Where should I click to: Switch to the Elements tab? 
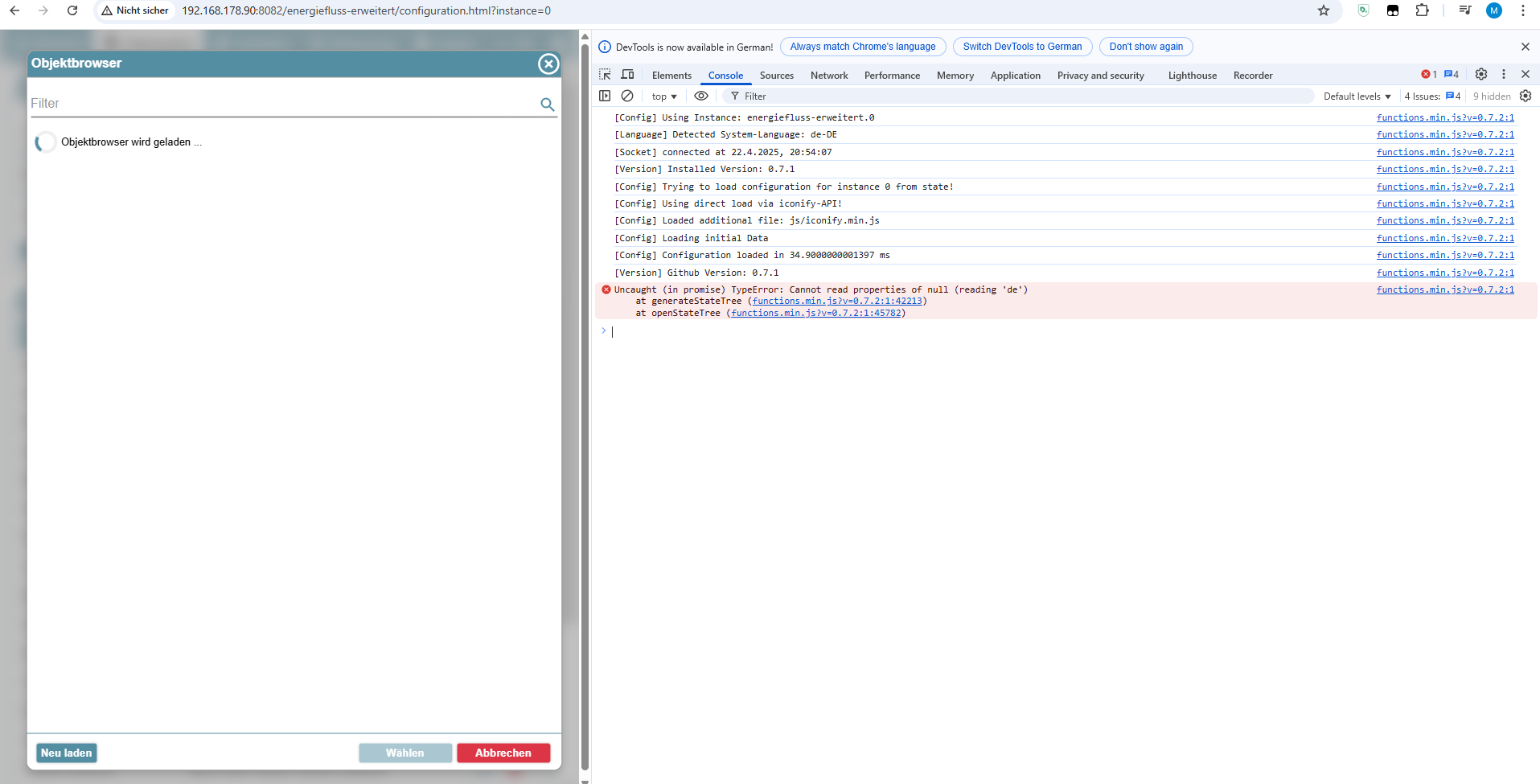click(x=671, y=76)
